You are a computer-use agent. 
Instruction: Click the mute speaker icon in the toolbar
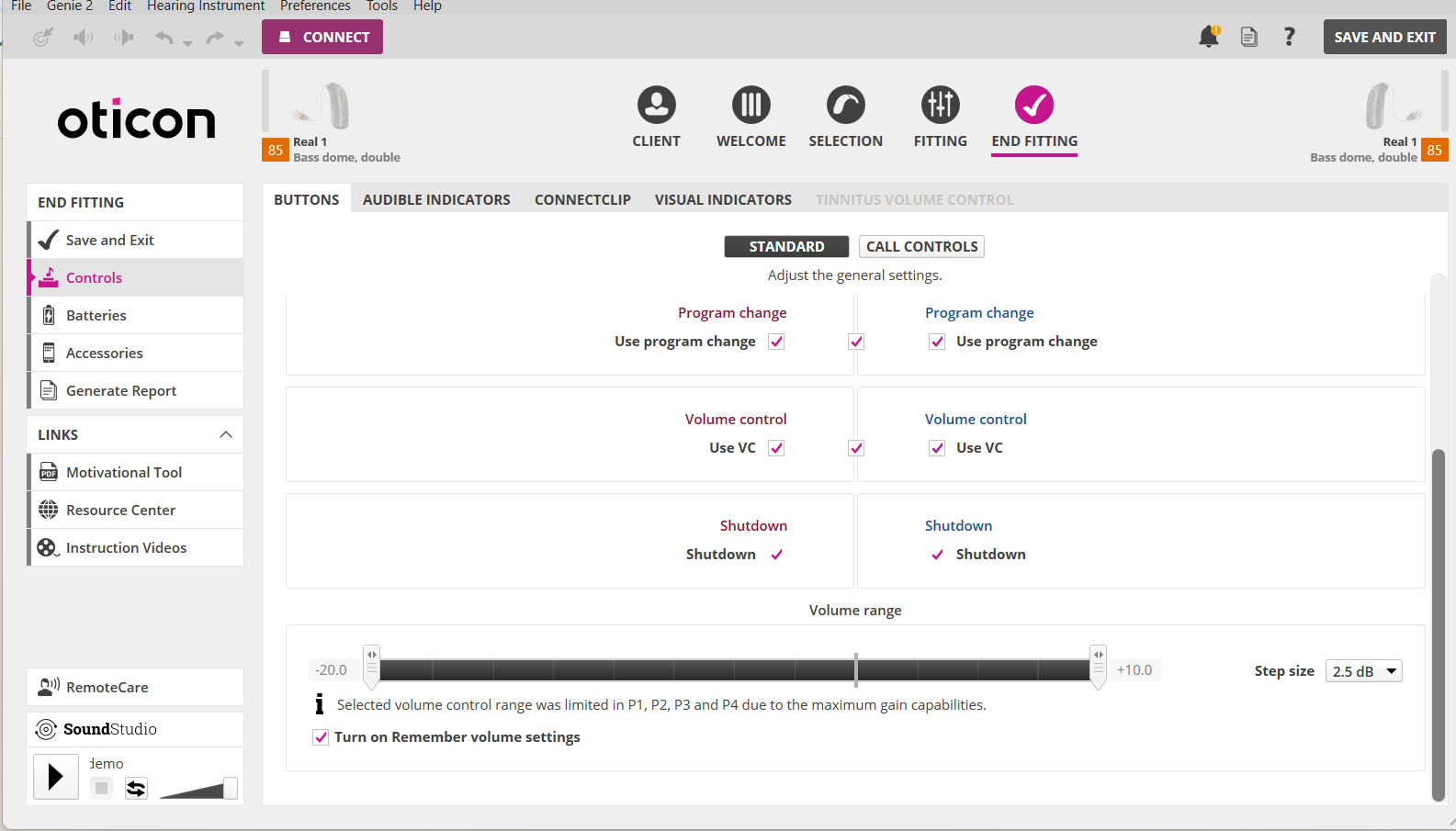[x=84, y=38]
